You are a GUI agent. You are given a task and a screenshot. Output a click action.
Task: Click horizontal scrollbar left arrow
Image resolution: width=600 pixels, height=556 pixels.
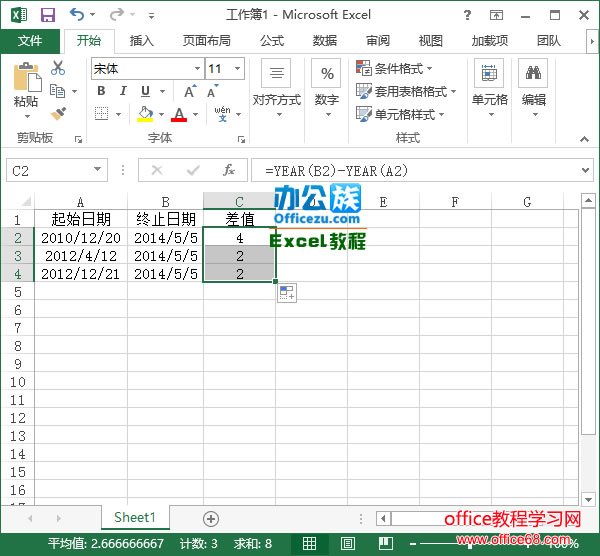(x=383, y=519)
